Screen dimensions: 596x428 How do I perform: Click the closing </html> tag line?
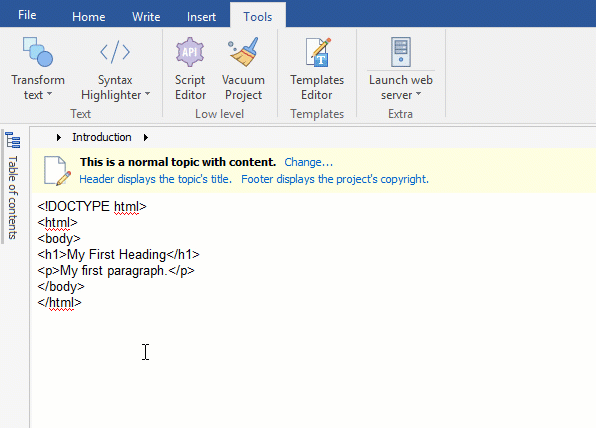59,302
